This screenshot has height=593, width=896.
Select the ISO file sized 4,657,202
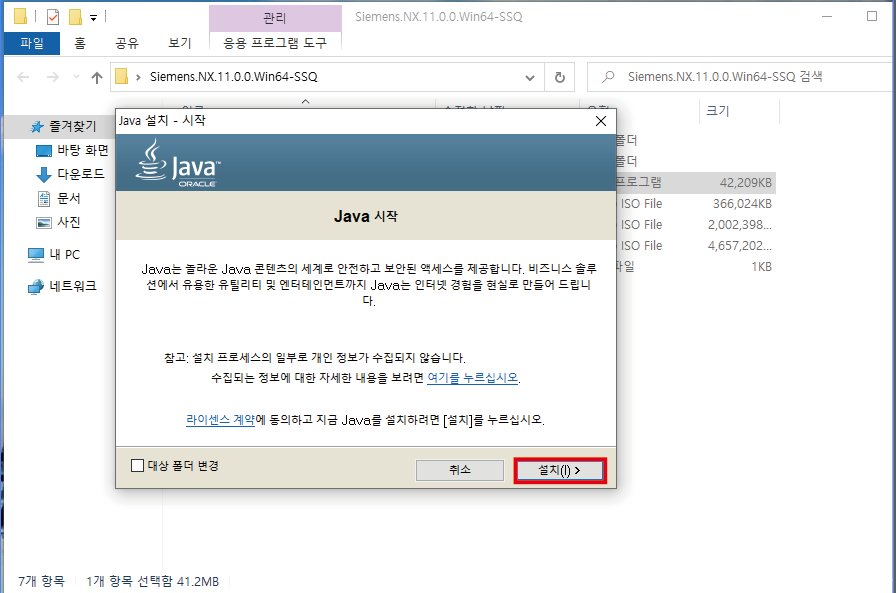pos(696,246)
